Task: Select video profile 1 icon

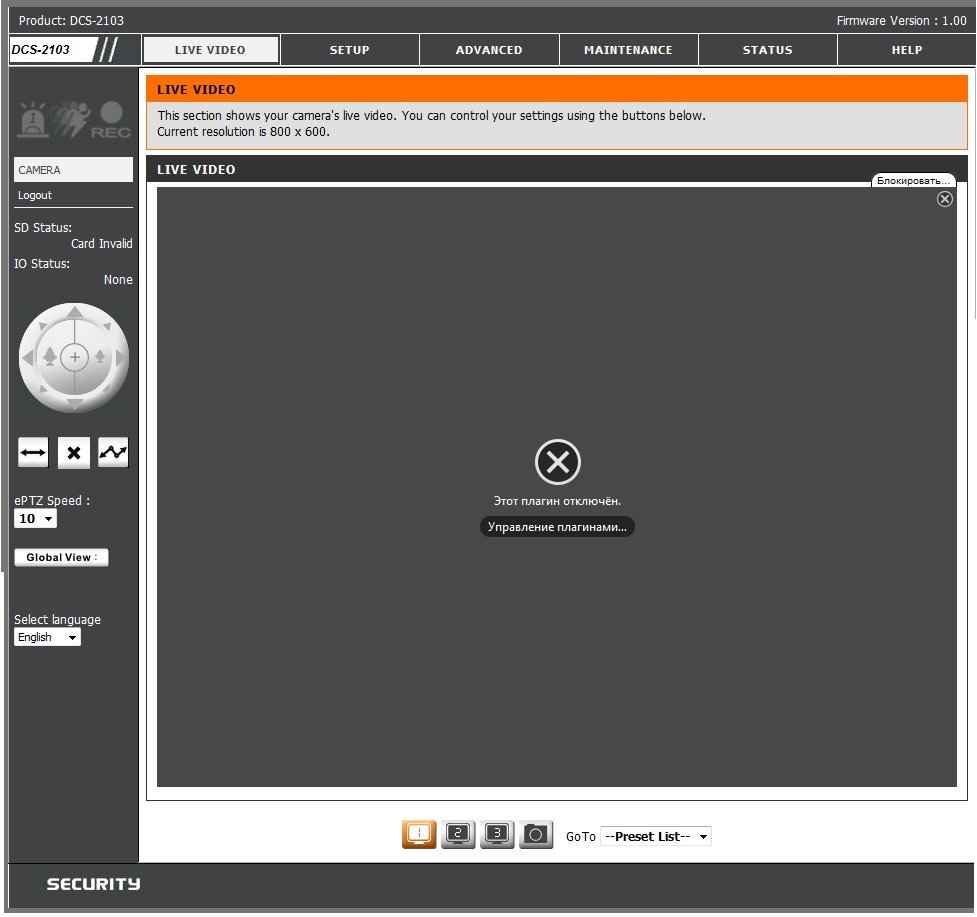Action: coord(419,834)
